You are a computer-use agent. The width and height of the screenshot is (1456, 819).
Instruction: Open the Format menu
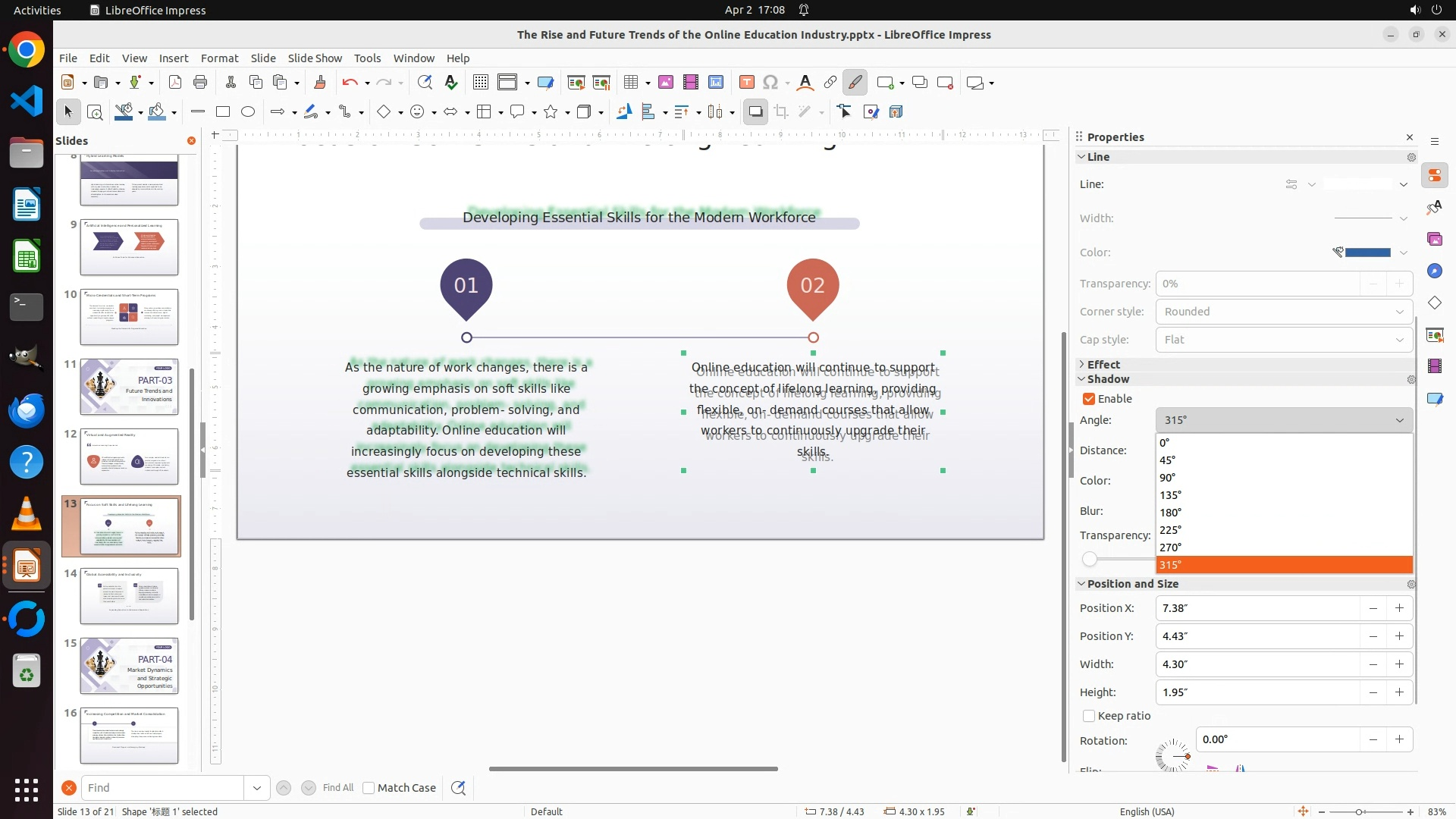coord(219,58)
